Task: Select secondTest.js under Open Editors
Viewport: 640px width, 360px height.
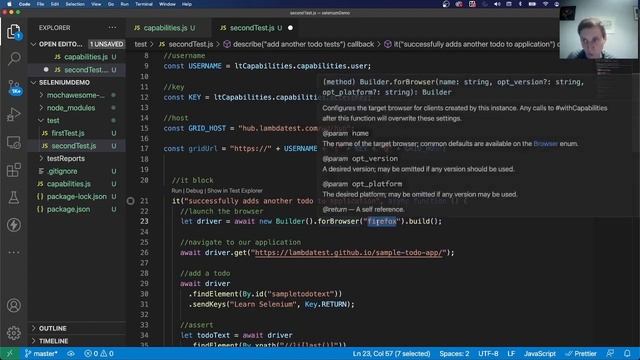Action: pyautogui.click(x=86, y=70)
